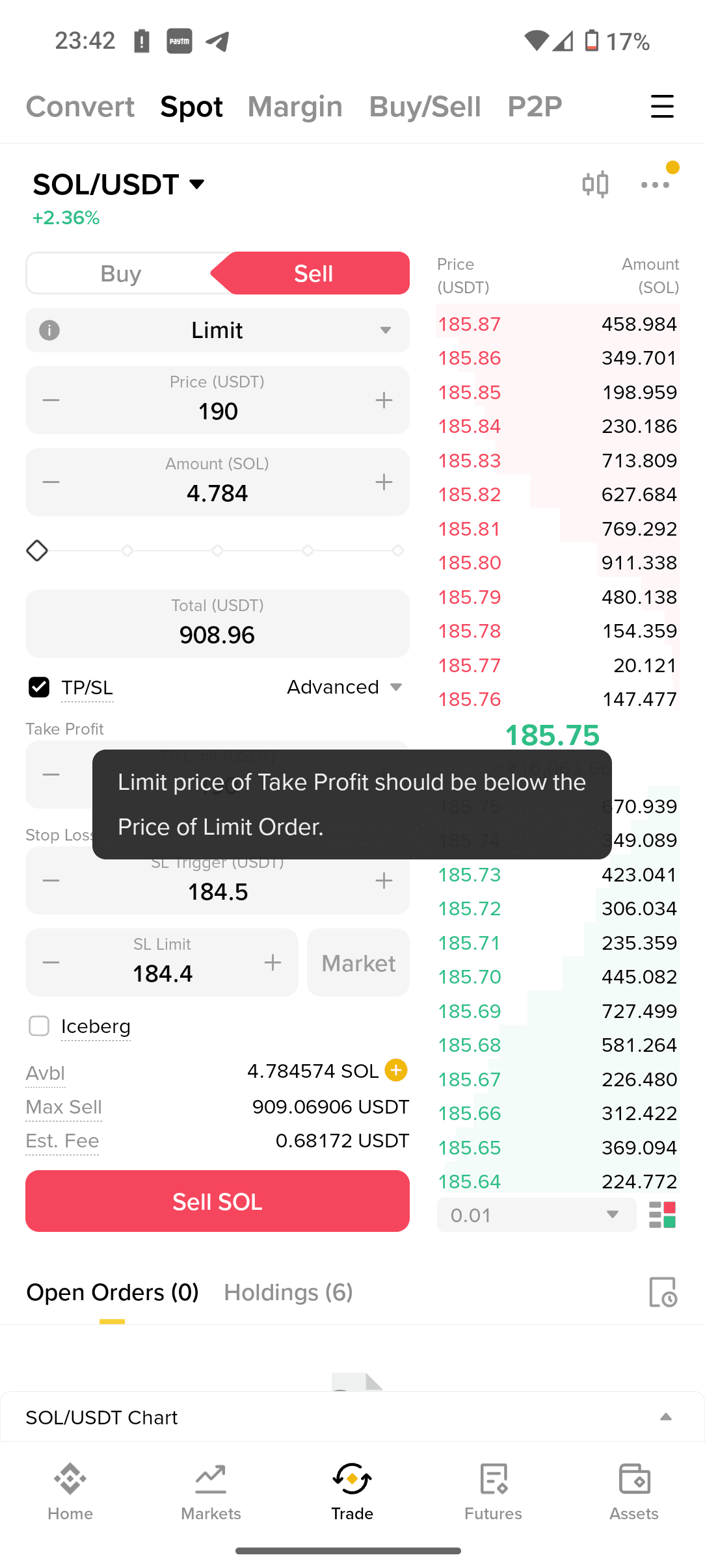Tap the order type info icon
Viewport: 705px width, 1568px height.
click(49, 330)
